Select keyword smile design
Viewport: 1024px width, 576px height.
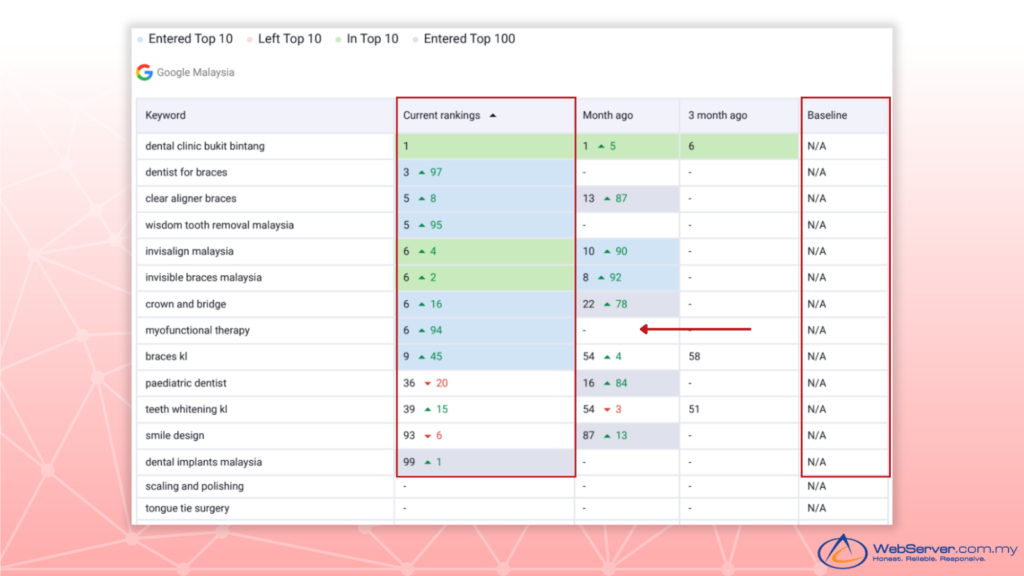[x=174, y=436]
